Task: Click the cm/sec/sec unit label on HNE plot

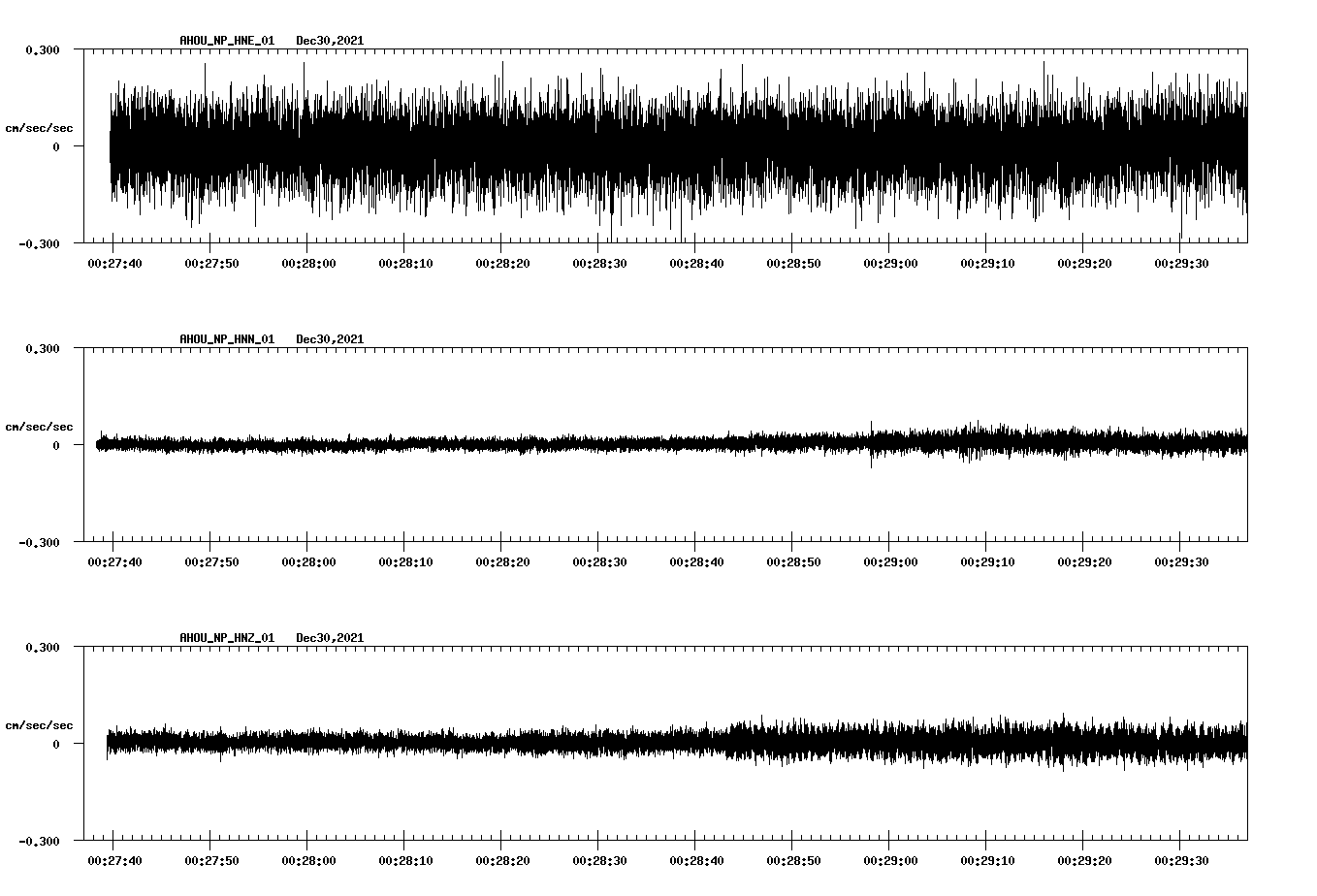Action: click(x=39, y=128)
